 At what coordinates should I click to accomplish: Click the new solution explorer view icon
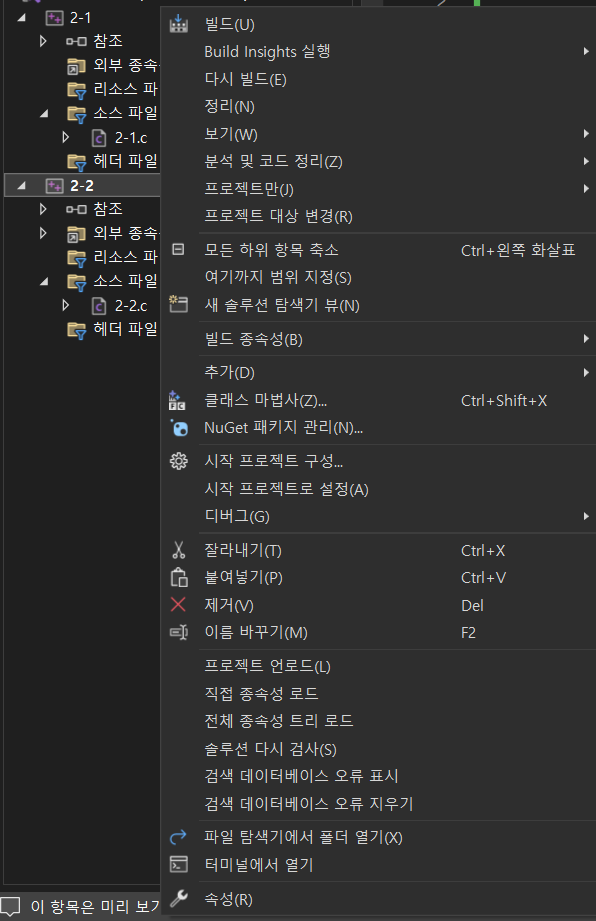(179, 304)
